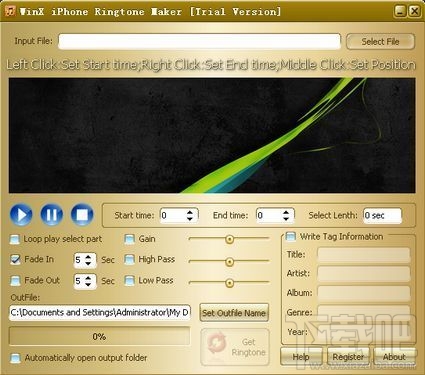Click the Select File button
This screenshot has height=375, width=425.
pos(380,42)
